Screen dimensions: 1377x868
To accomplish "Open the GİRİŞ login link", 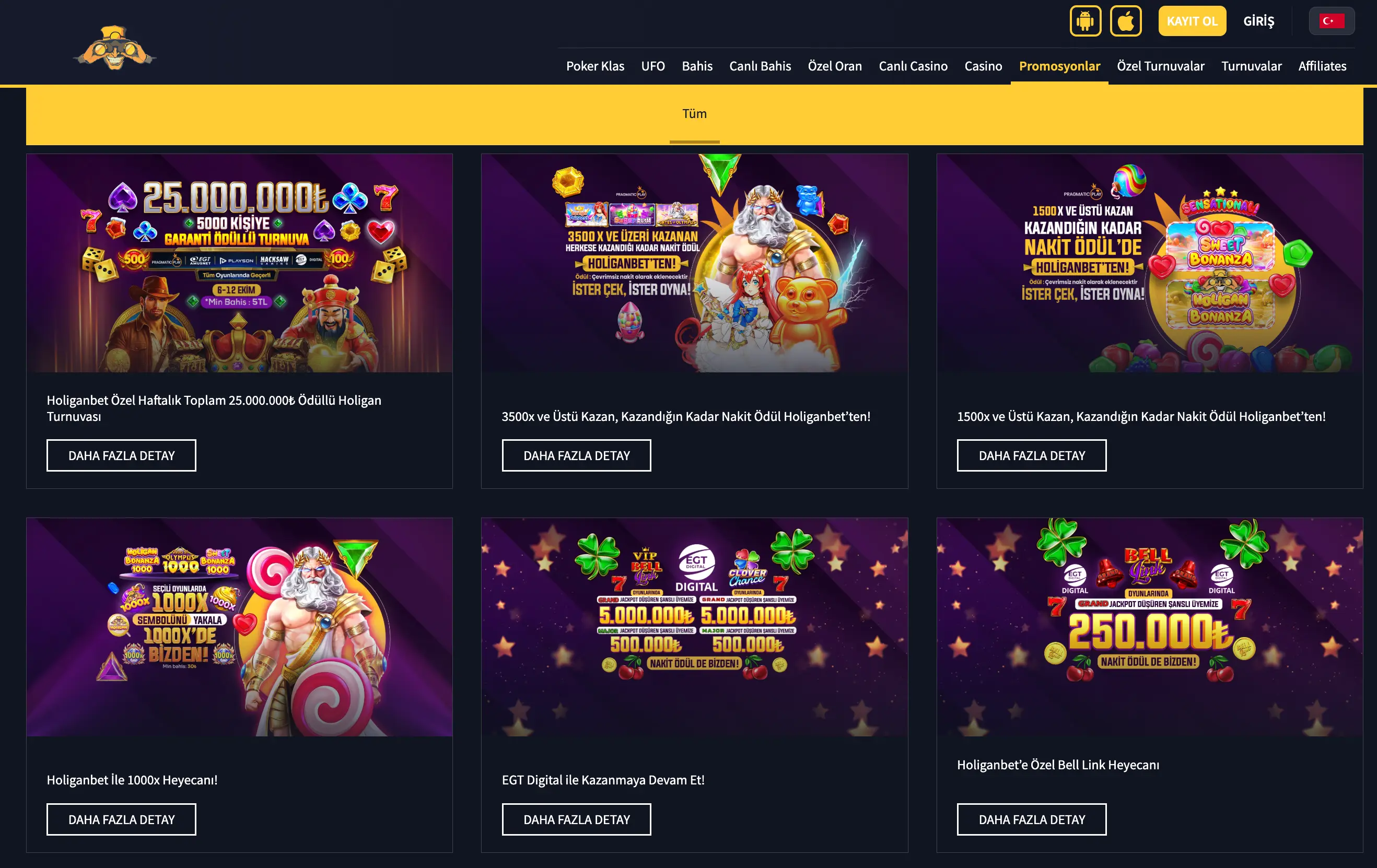I will [1258, 21].
